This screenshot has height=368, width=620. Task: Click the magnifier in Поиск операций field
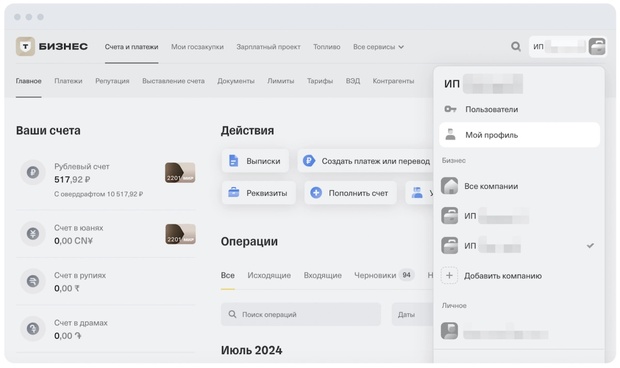click(232, 314)
